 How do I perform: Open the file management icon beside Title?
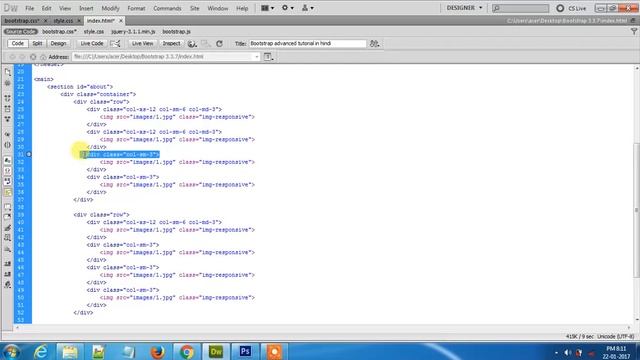[374, 44]
